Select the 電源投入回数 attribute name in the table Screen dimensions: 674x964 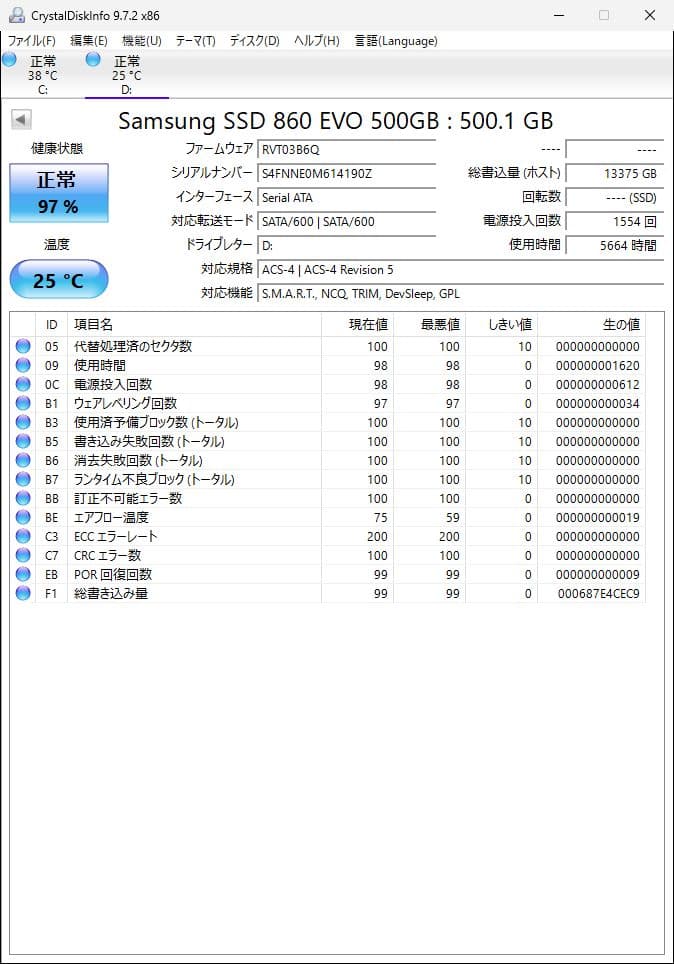pos(113,384)
